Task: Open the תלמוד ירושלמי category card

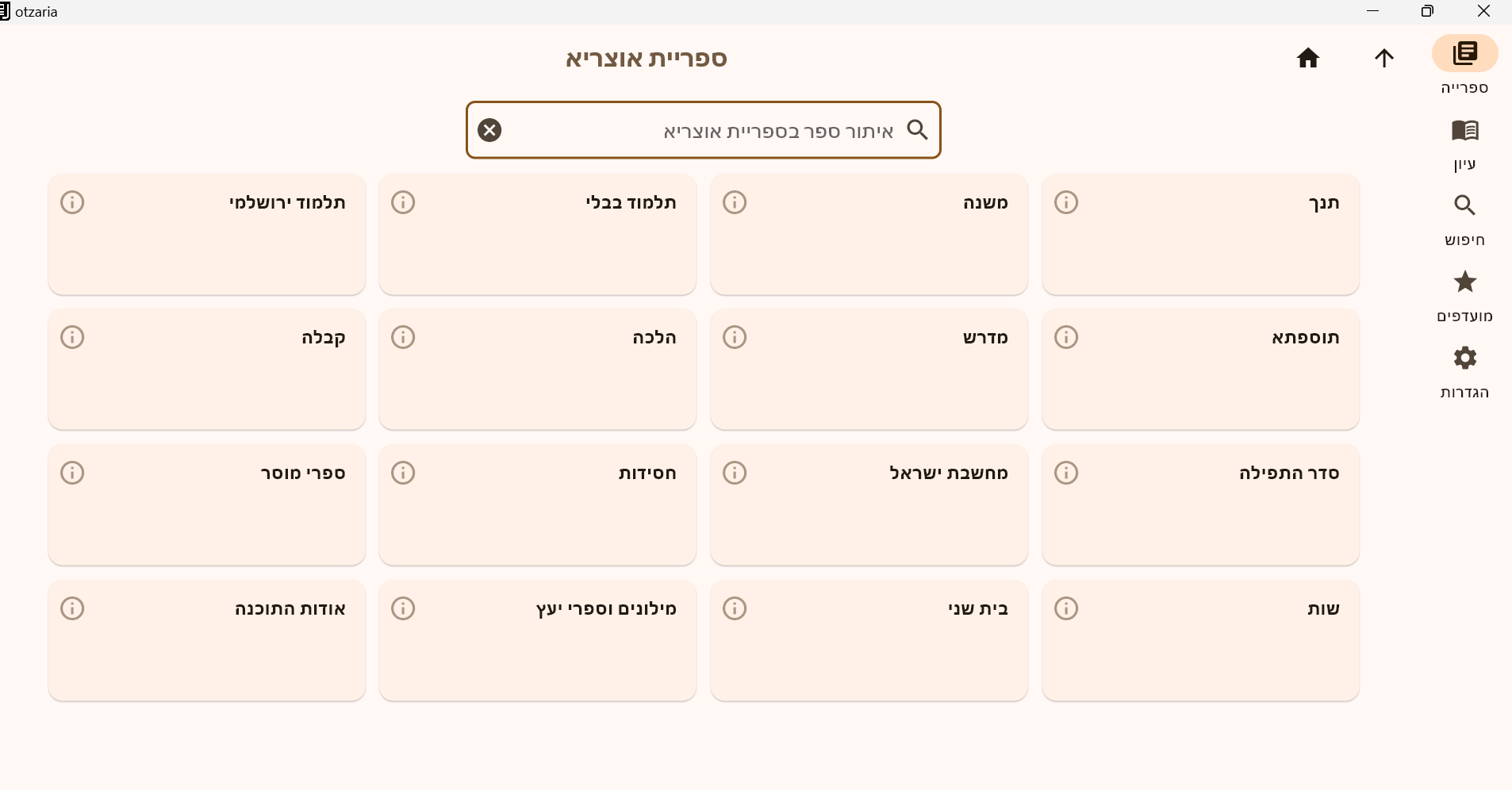Action: click(x=207, y=235)
